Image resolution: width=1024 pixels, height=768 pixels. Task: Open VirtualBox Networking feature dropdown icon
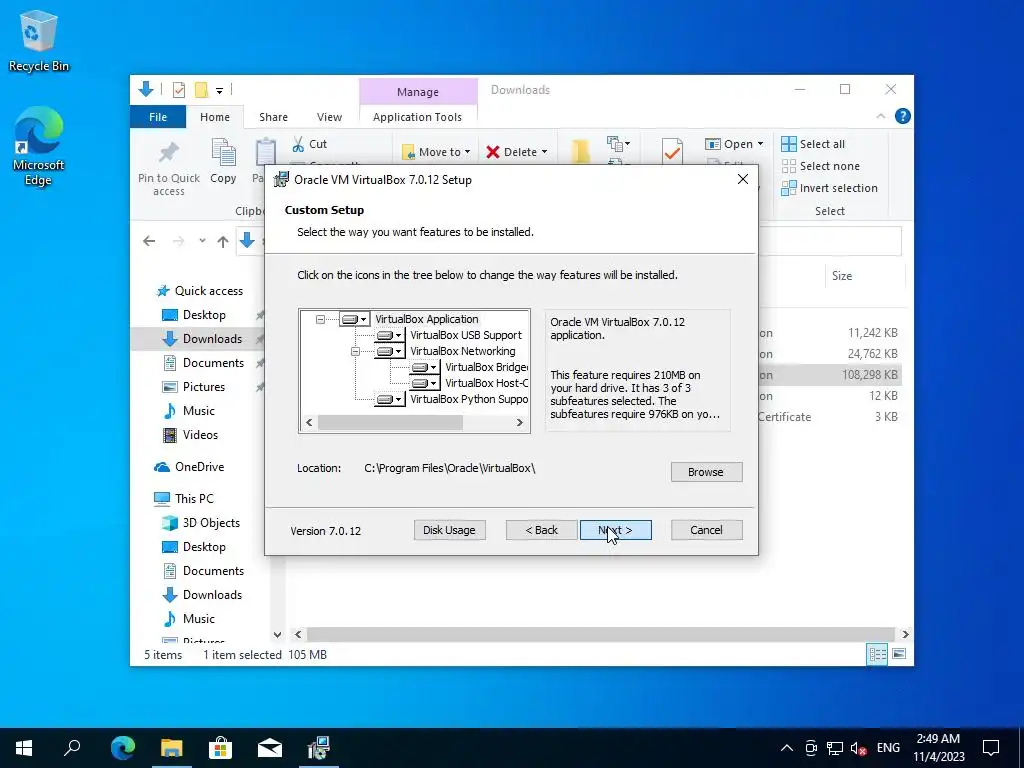tap(389, 351)
